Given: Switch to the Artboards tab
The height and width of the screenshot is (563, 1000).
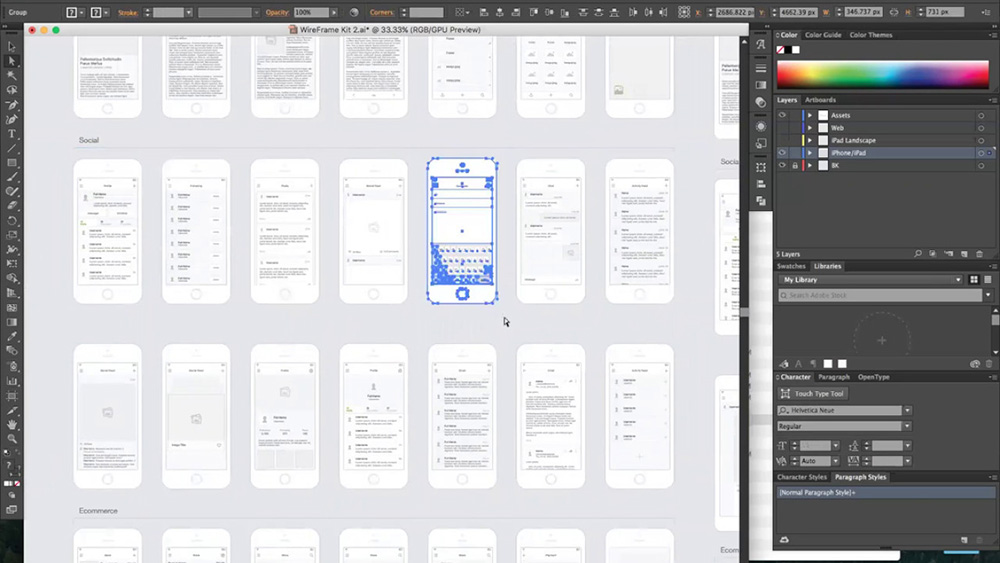Looking at the screenshot, I should pyautogui.click(x=820, y=100).
